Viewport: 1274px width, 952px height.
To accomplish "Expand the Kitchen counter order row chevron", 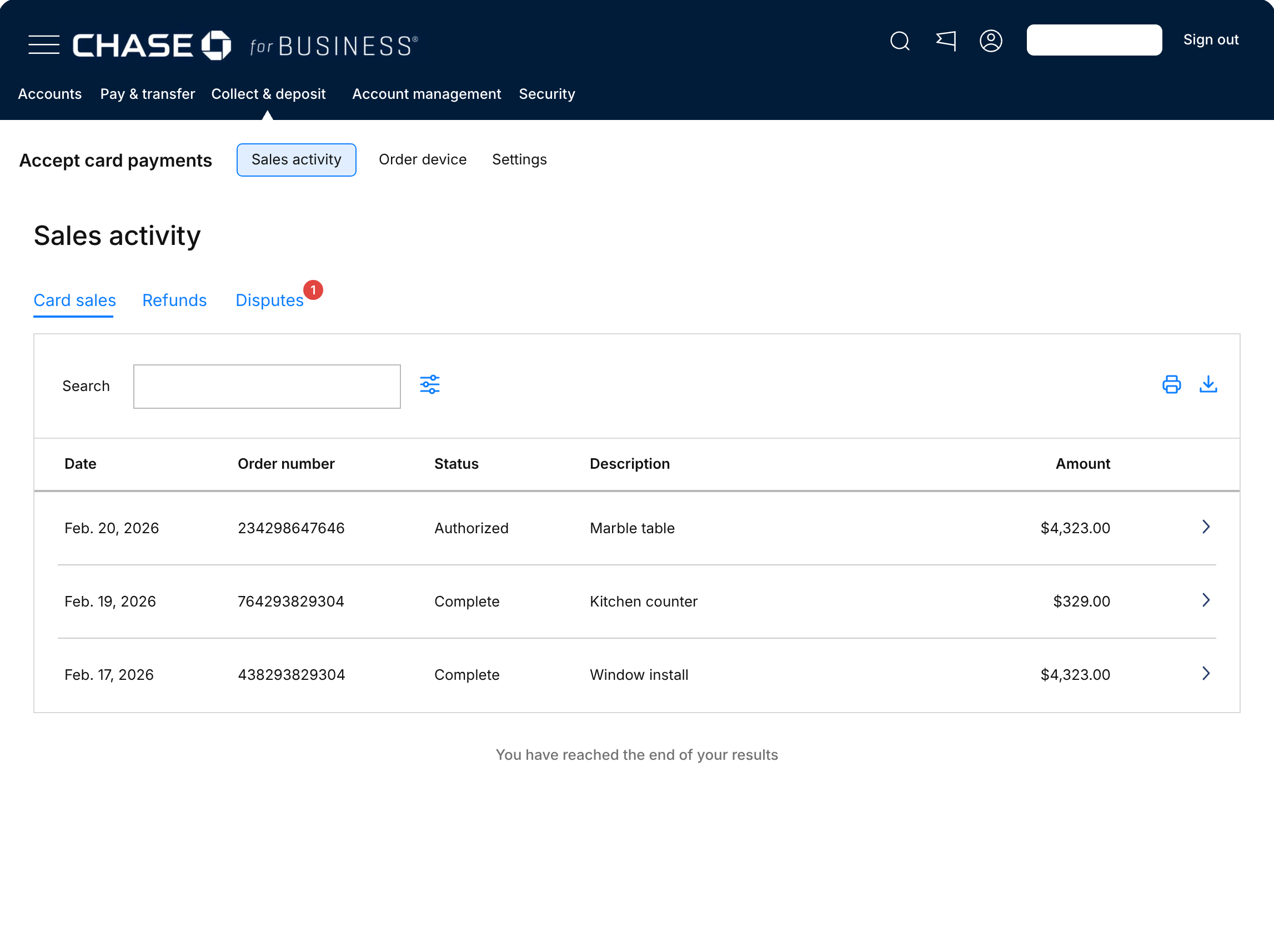I will point(1206,600).
